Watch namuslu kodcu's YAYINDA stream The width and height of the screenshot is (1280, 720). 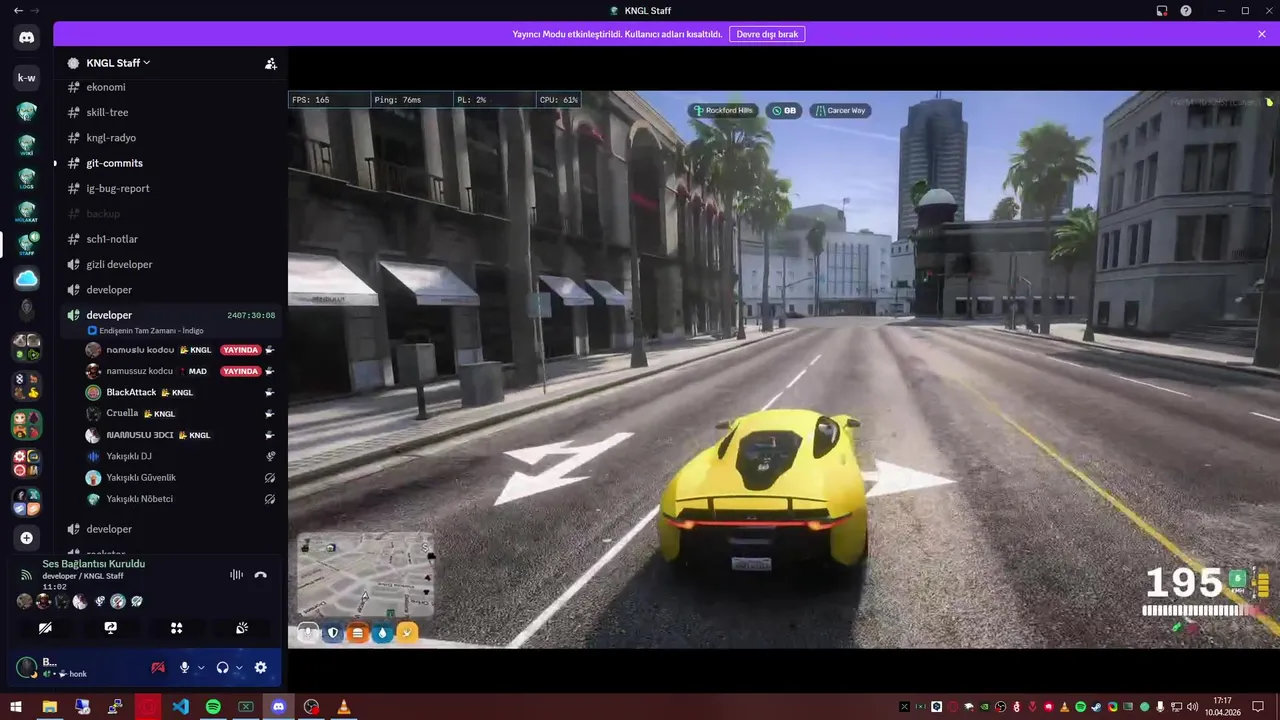click(240, 350)
